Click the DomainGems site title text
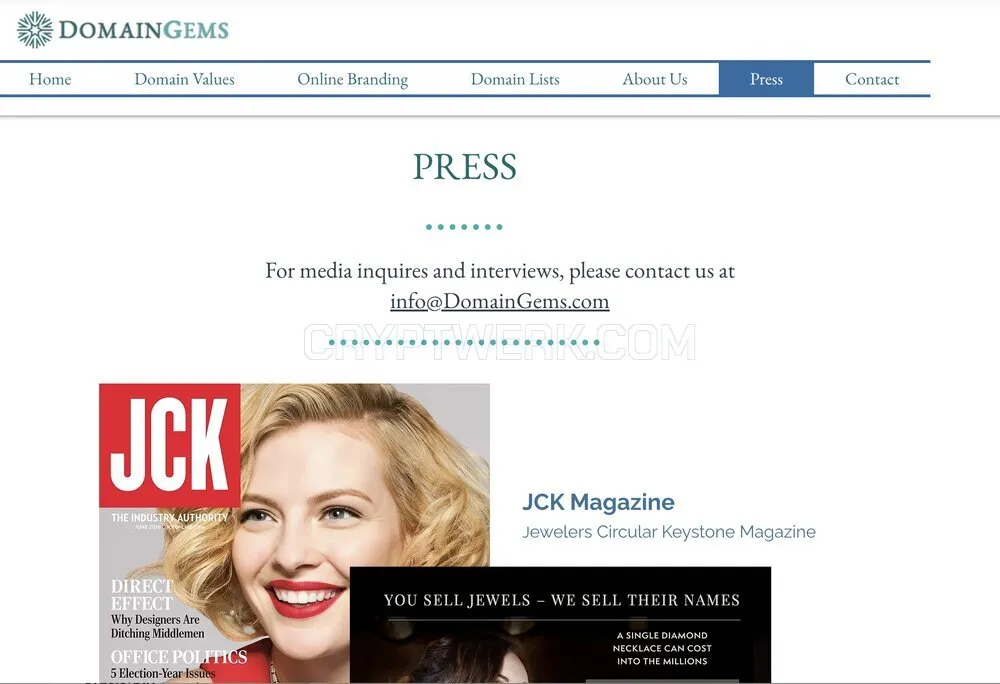This screenshot has height=684, width=1000. point(143,30)
